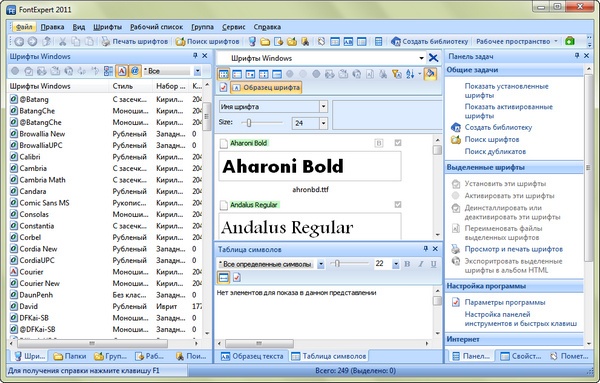The height and width of the screenshot is (383, 600).
Task: Toggle Italic in the character table
Action: click(421, 264)
